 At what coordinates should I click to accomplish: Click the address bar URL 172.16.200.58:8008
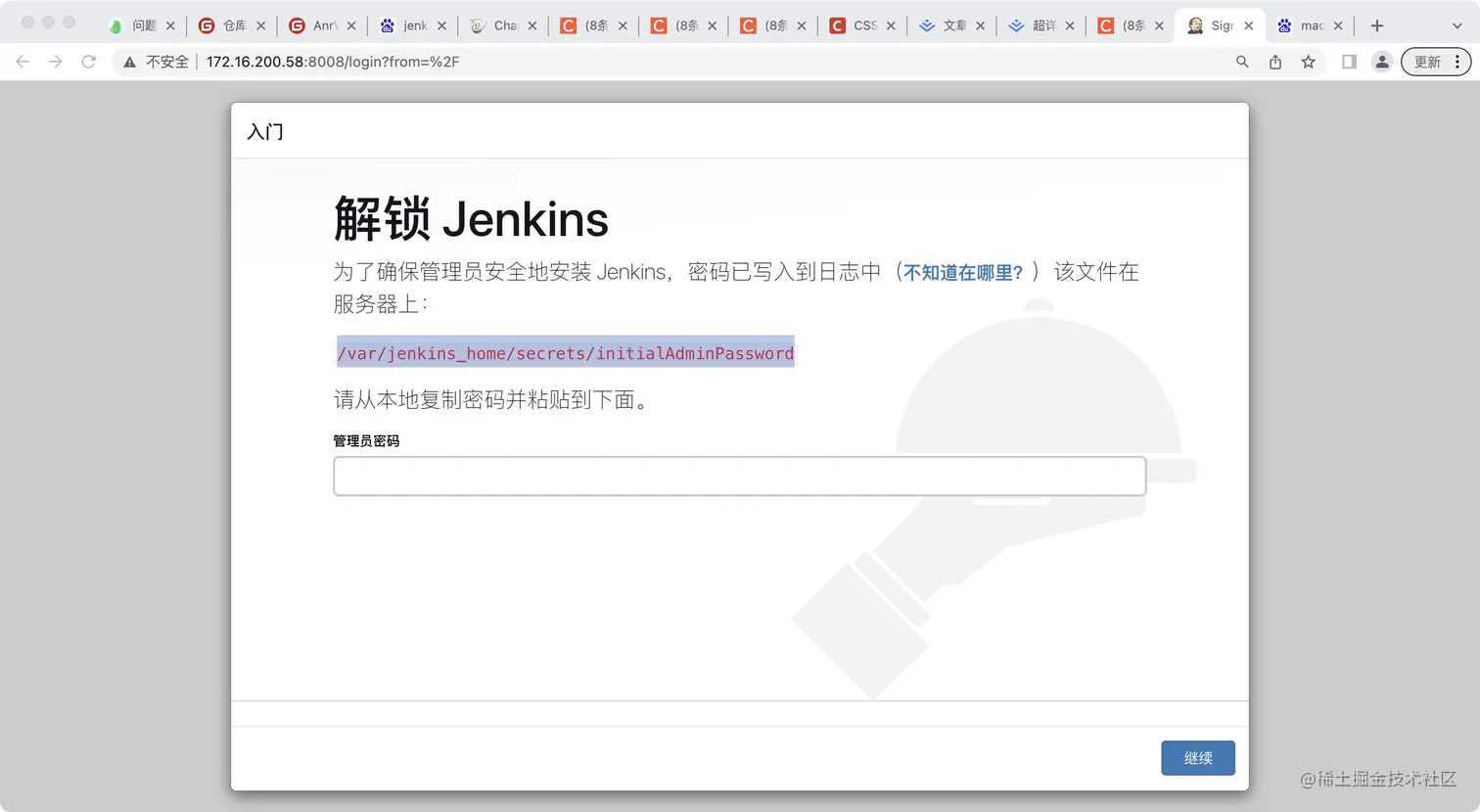[x=333, y=62]
